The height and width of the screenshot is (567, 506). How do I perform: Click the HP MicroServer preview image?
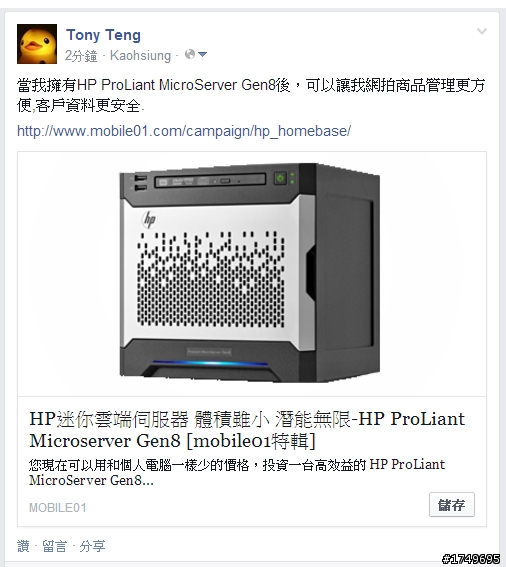point(252,274)
